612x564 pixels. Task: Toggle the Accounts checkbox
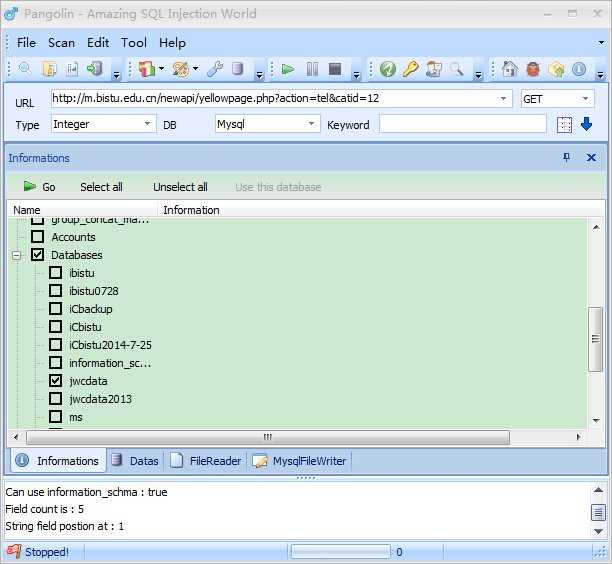(37, 237)
